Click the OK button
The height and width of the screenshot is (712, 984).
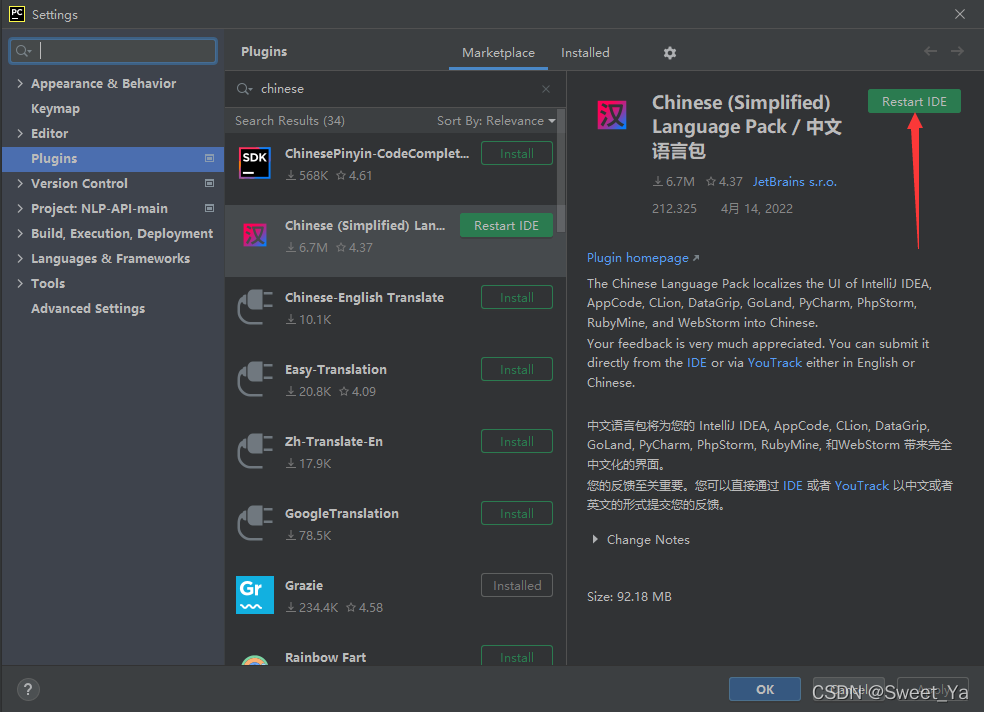pyautogui.click(x=764, y=689)
